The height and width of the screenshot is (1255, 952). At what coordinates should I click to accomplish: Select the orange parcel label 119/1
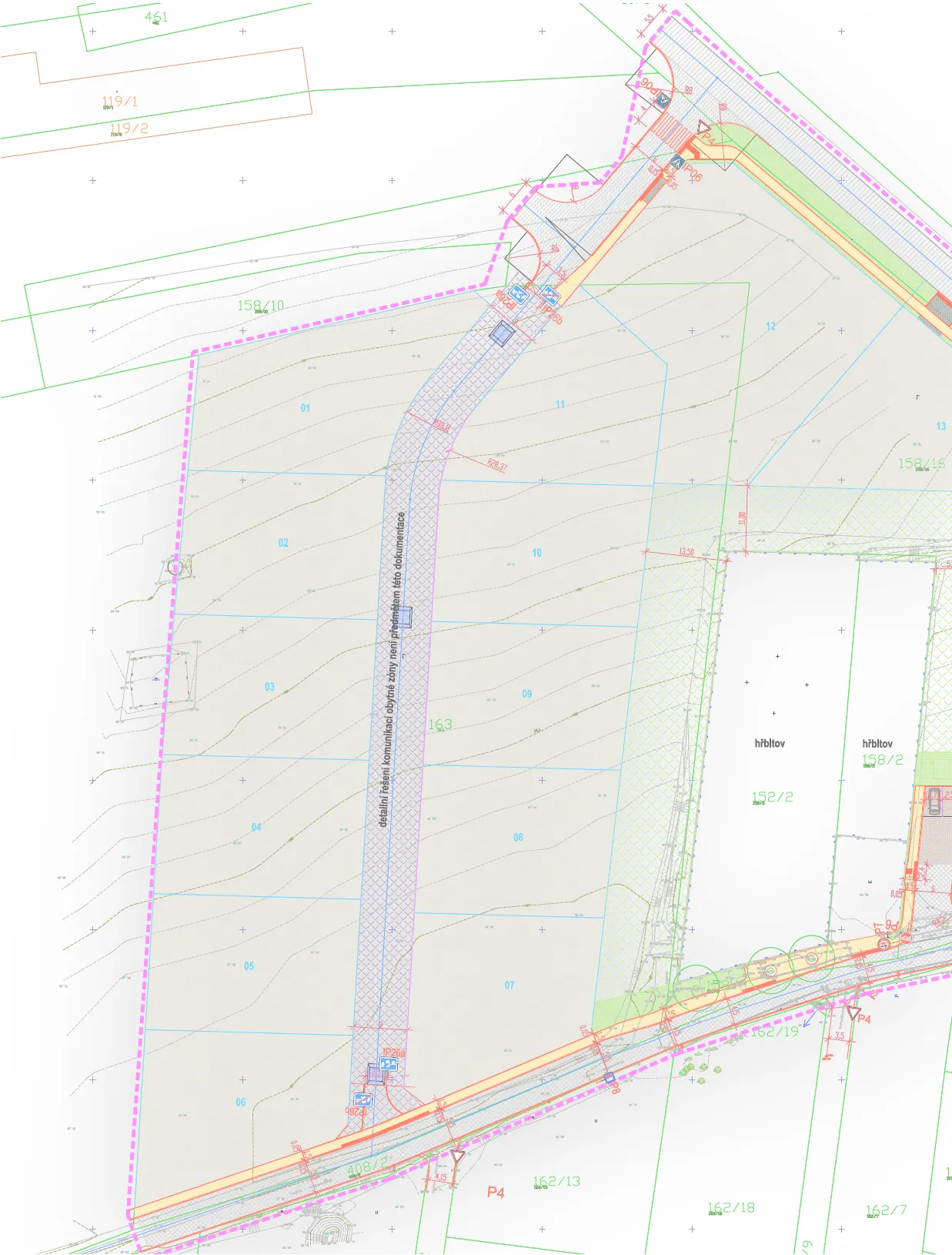tap(120, 101)
